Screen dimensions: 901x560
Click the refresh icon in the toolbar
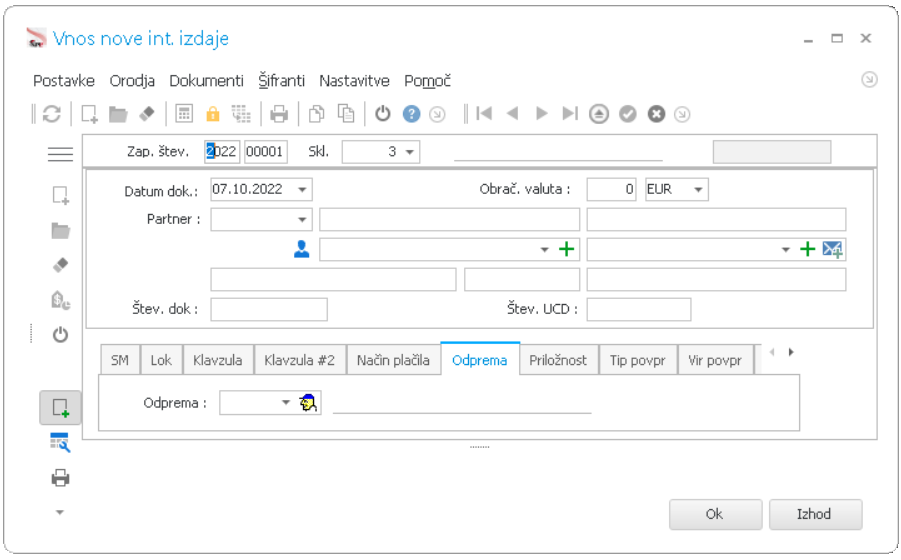[x=52, y=114]
